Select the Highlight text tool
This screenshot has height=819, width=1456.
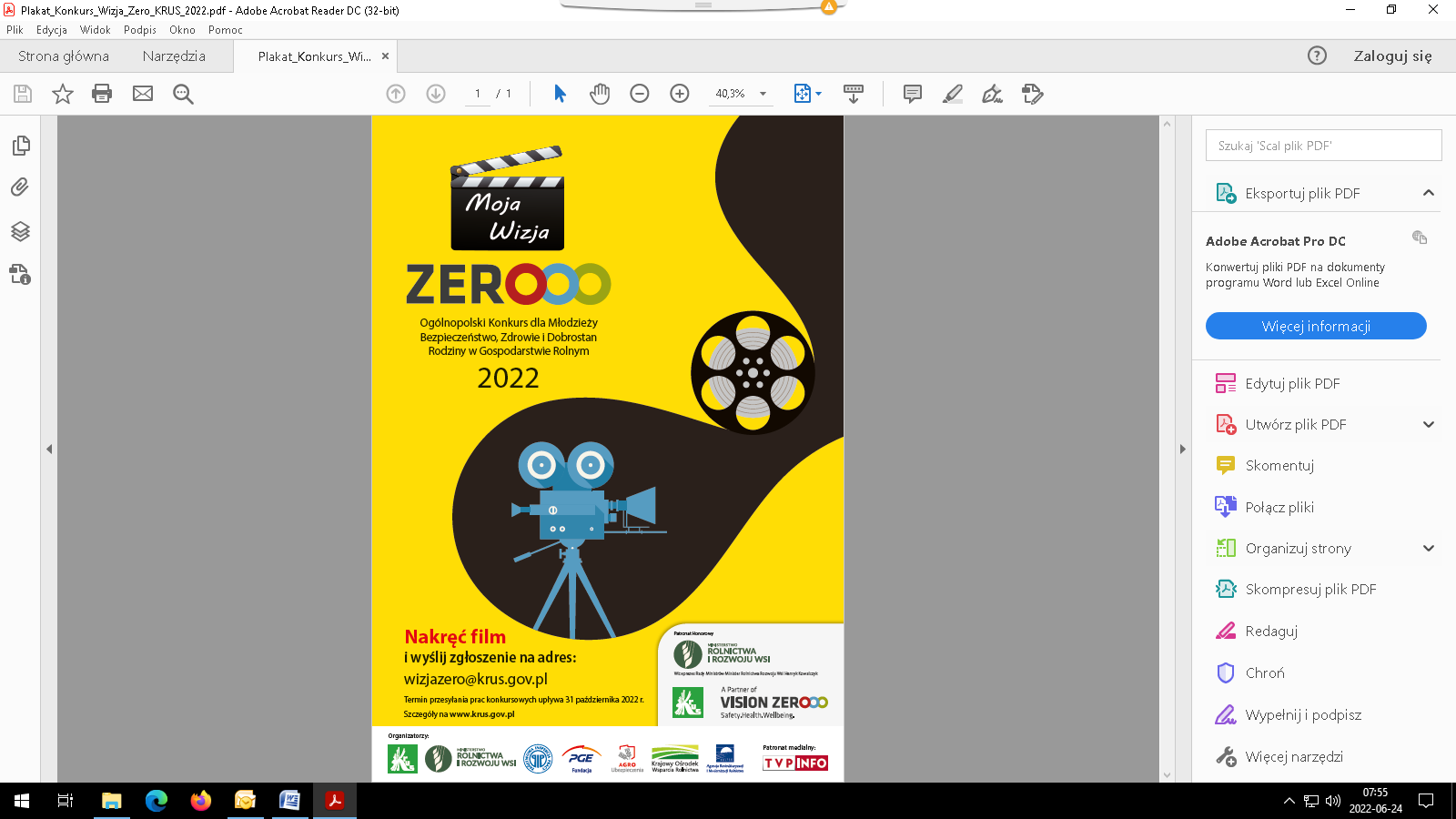(952, 94)
